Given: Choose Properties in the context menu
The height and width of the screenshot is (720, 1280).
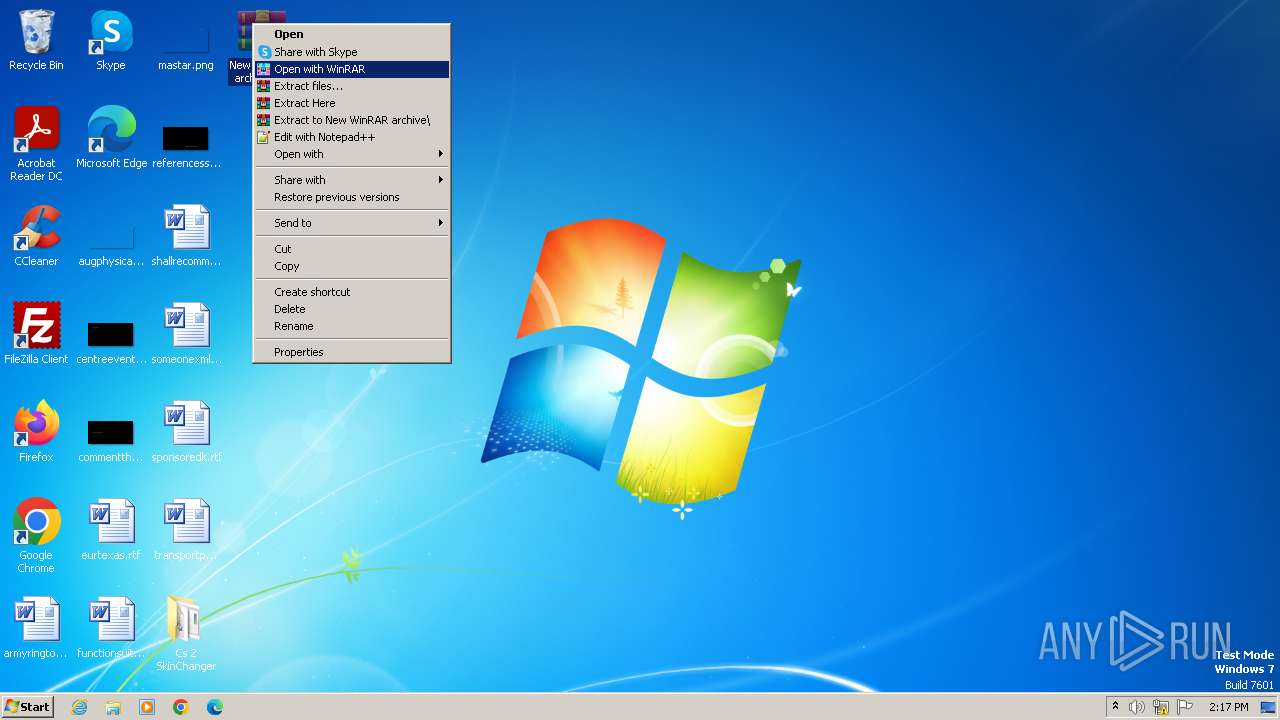Looking at the screenshot, I should coord(351,352).
